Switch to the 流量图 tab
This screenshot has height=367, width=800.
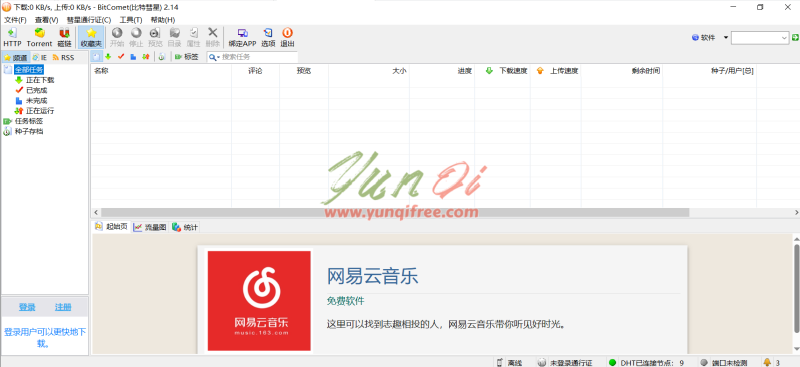[150, 227]
